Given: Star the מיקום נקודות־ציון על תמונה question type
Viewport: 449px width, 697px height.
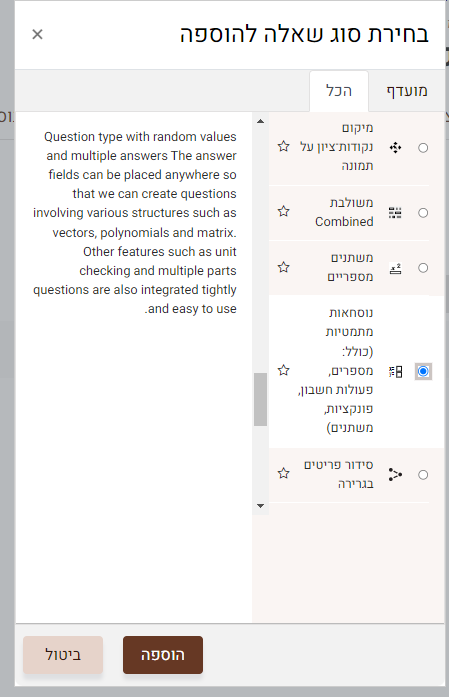Looking at the screenshot, I should tap(284, 146).
